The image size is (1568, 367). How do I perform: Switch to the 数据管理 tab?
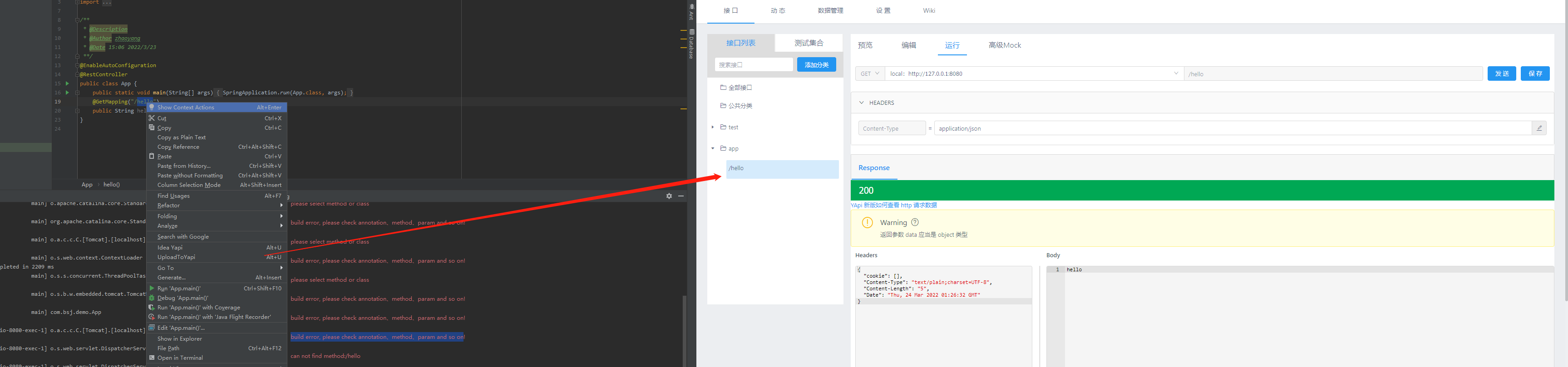[x=830, y=10]
